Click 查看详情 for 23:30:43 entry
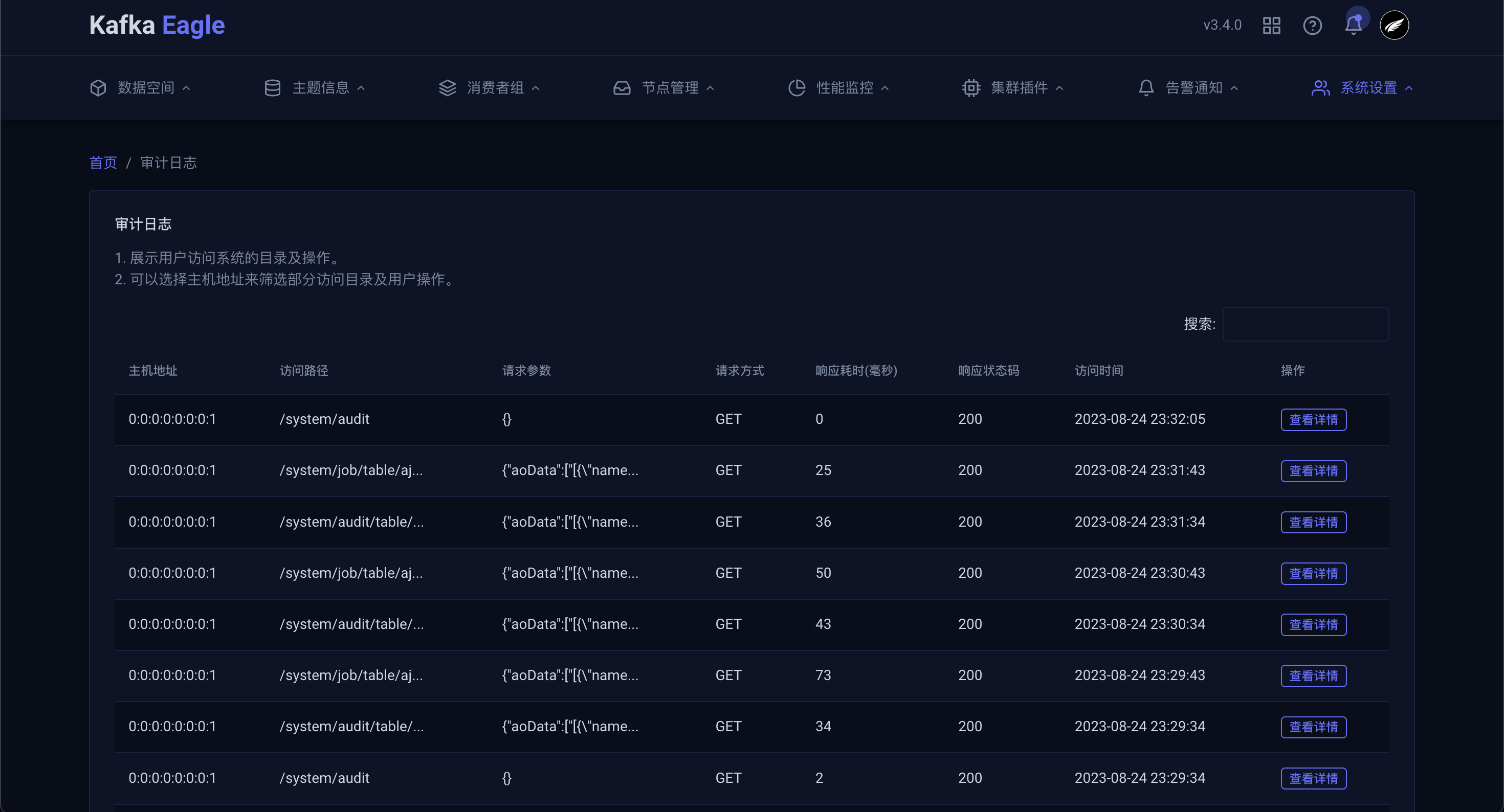This screenshot has height=812, width=1504. (1313, 573)
